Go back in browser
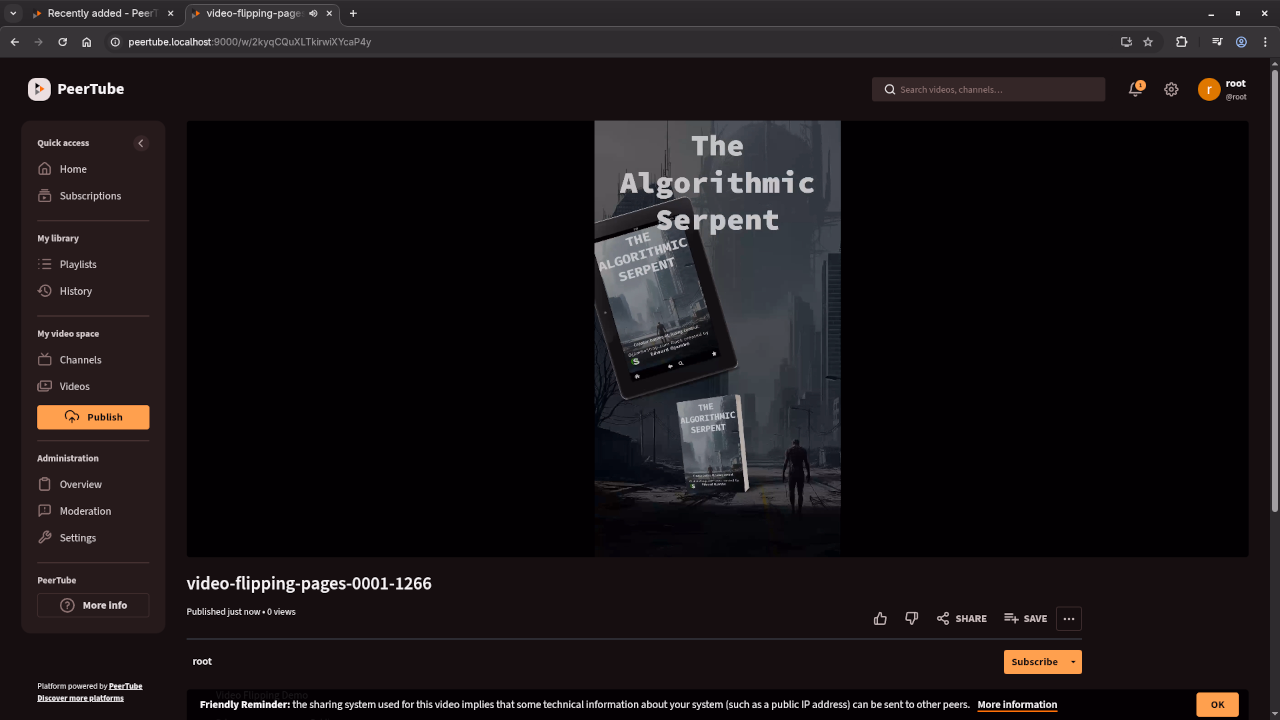 click(x=15, y=42)
